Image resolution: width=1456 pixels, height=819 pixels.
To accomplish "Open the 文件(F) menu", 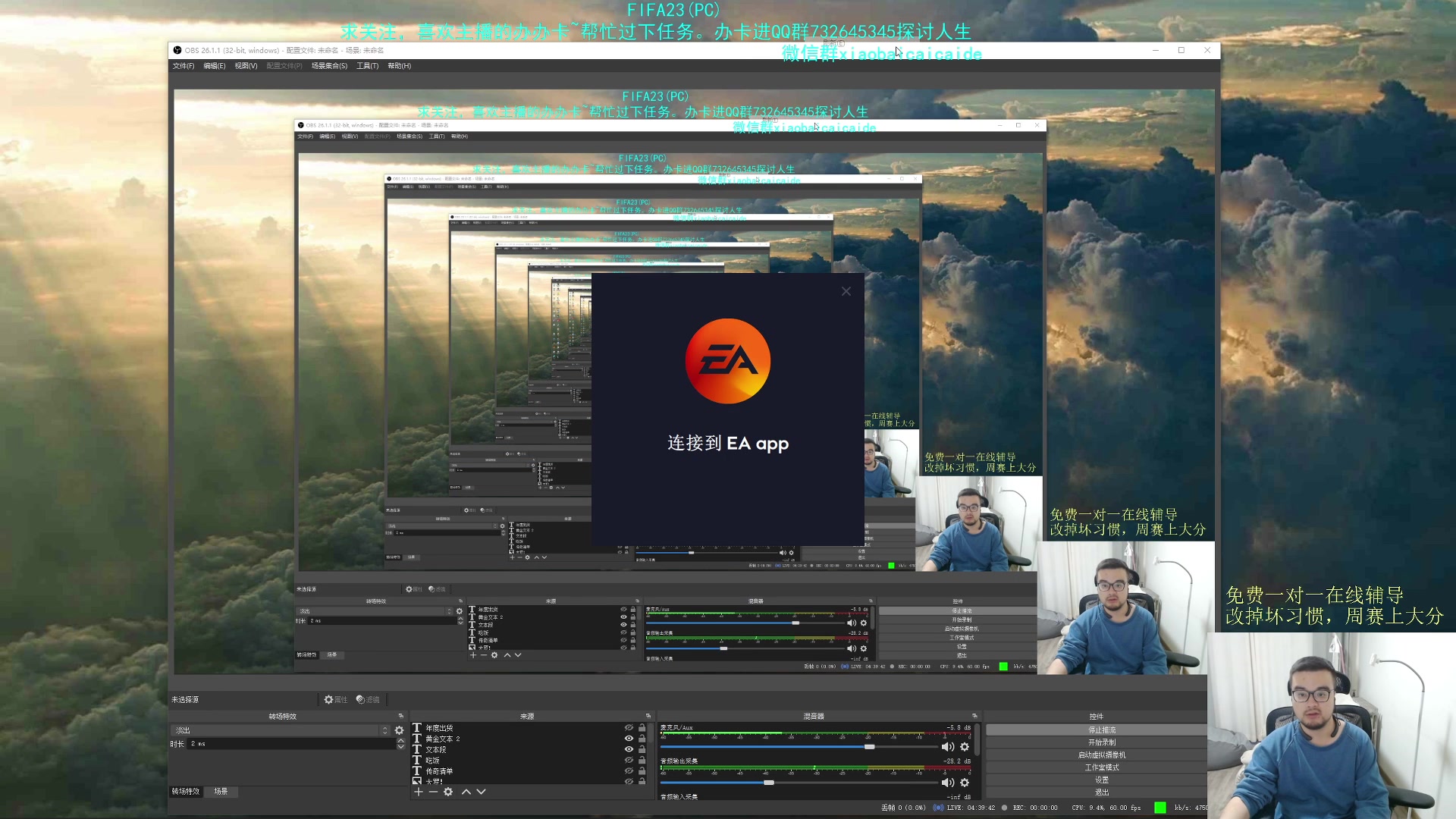I will pos(184,66).
